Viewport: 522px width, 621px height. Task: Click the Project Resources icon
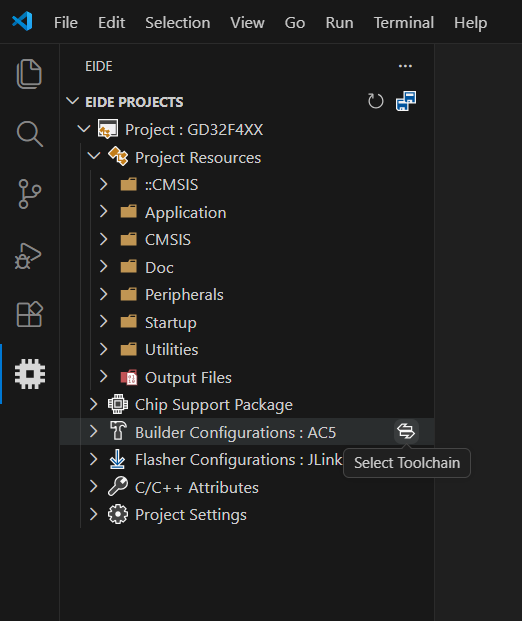pyautogui.click(x=118, y=156)
